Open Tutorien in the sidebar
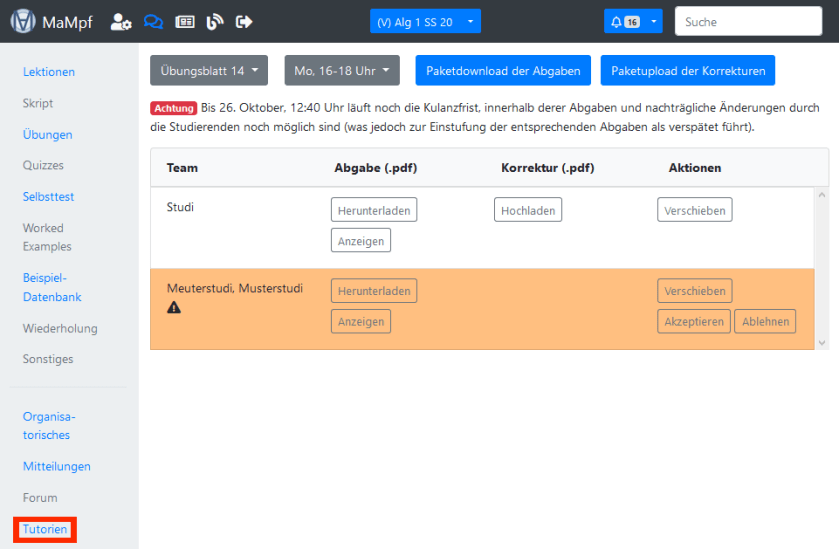 [45, 529]
